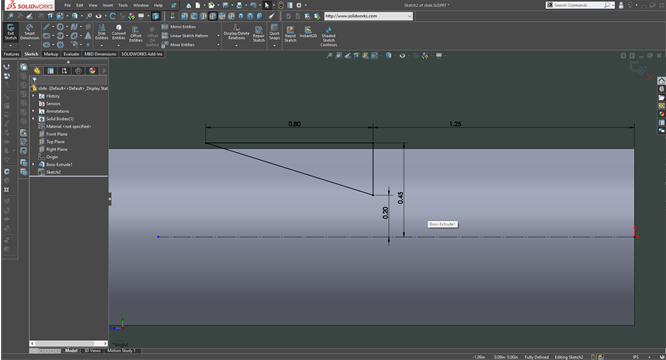Open the Insert menu
This screenshot has width=666, height=360.
108,6
